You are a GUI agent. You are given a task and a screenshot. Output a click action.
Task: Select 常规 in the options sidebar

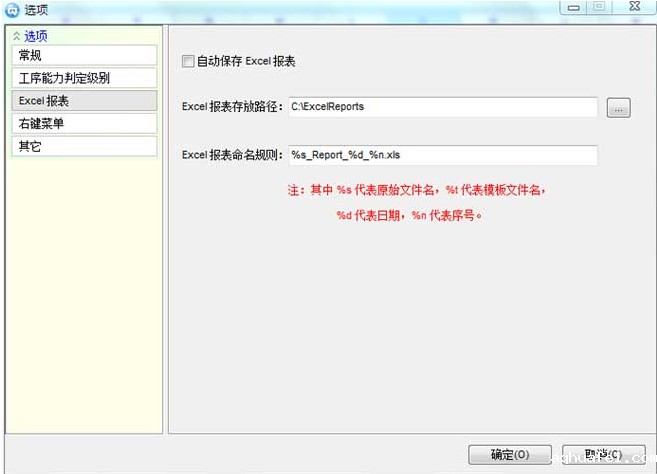coord(82,55)
